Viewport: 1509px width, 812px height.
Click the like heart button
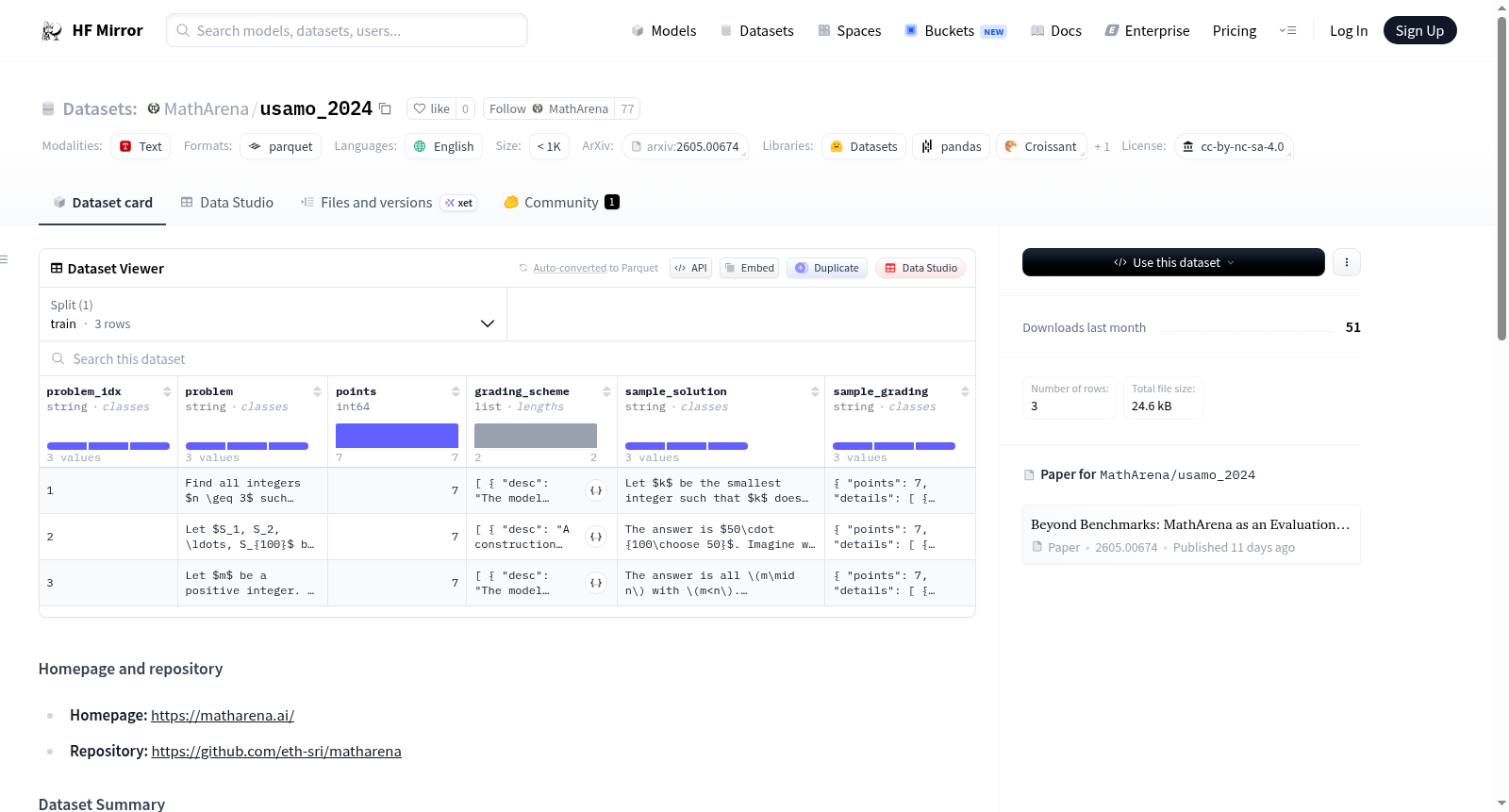(431, 108)
